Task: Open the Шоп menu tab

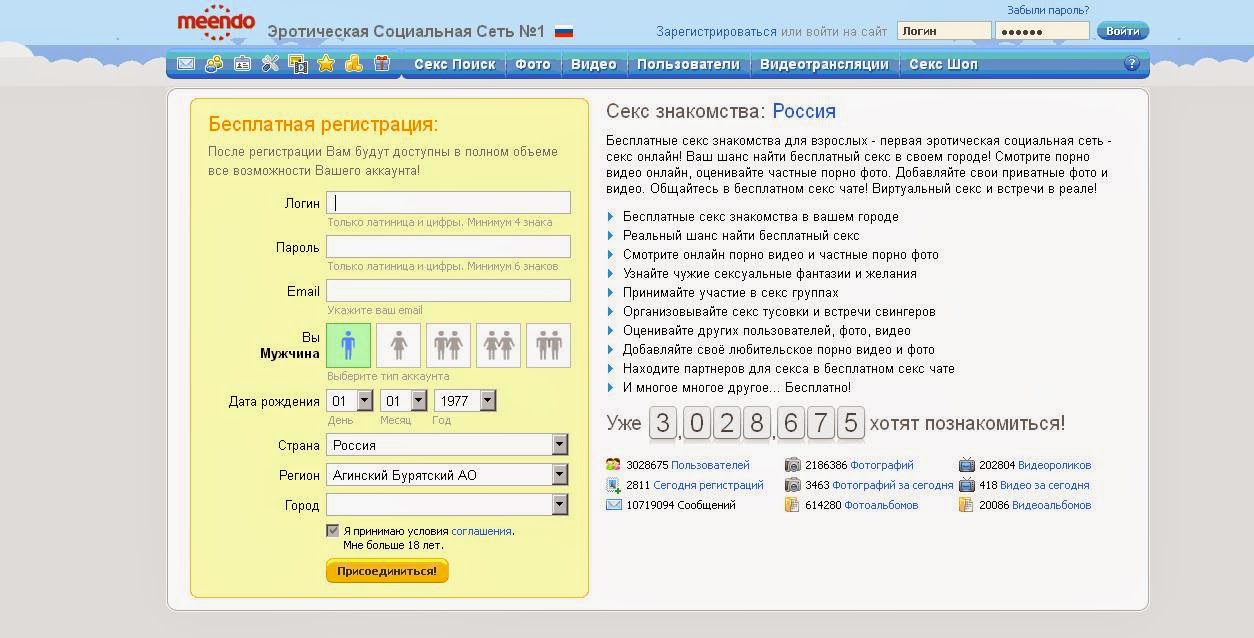Action: (x=943, y=64)
